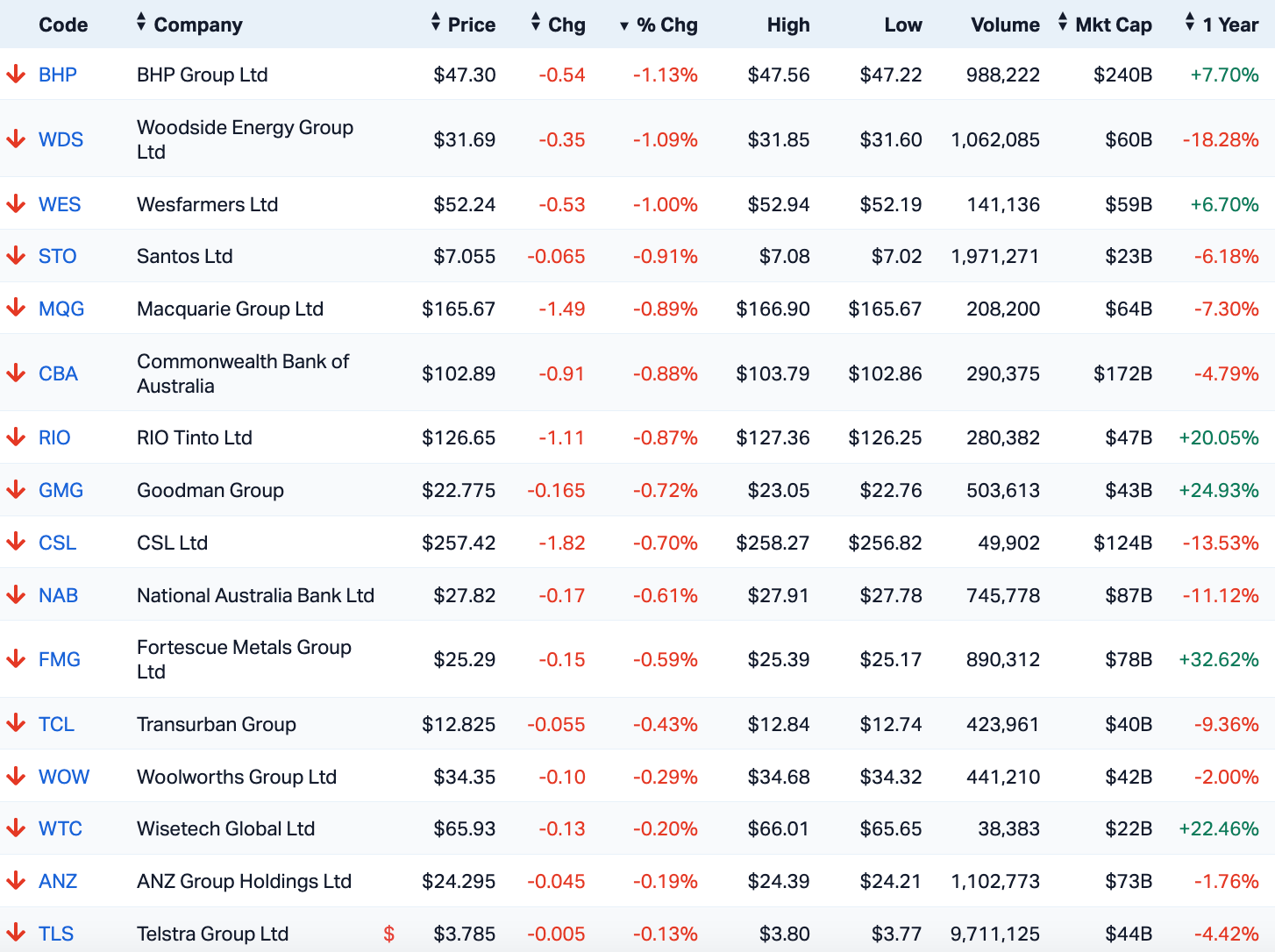Open the CBA stock code link

pos(58,373)
